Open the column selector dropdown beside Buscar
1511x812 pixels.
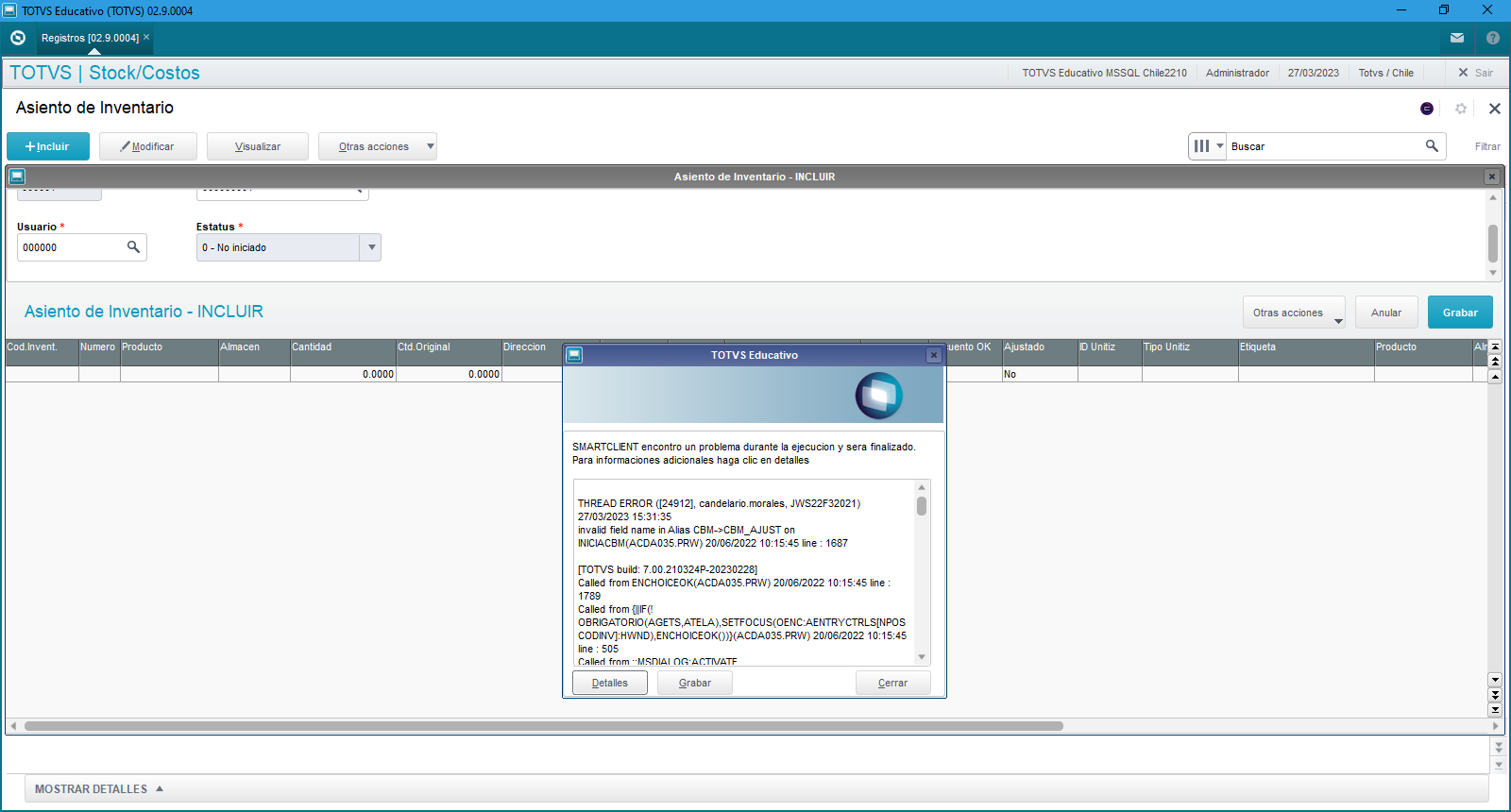coord(1207,146)
